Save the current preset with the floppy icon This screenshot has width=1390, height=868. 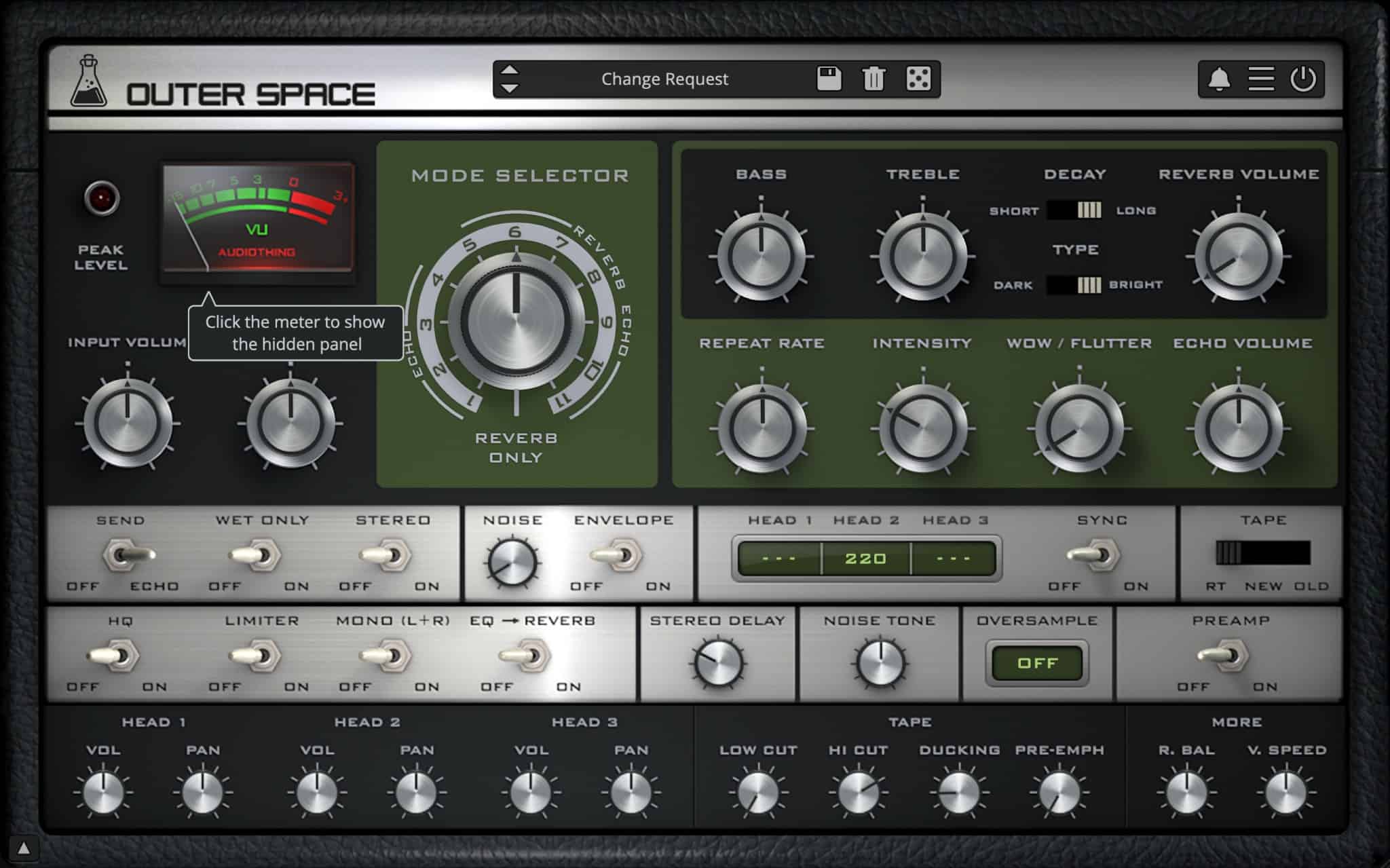coord(829,79)
